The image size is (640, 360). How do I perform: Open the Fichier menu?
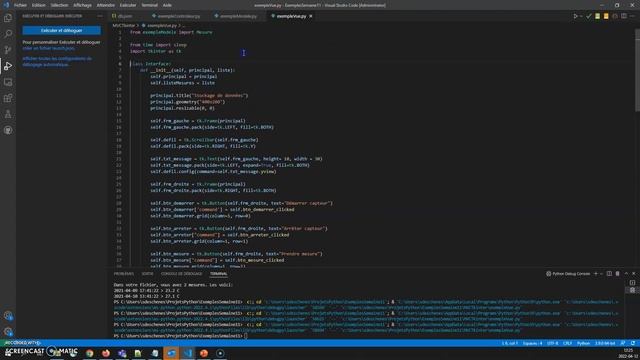click(20, 5)
